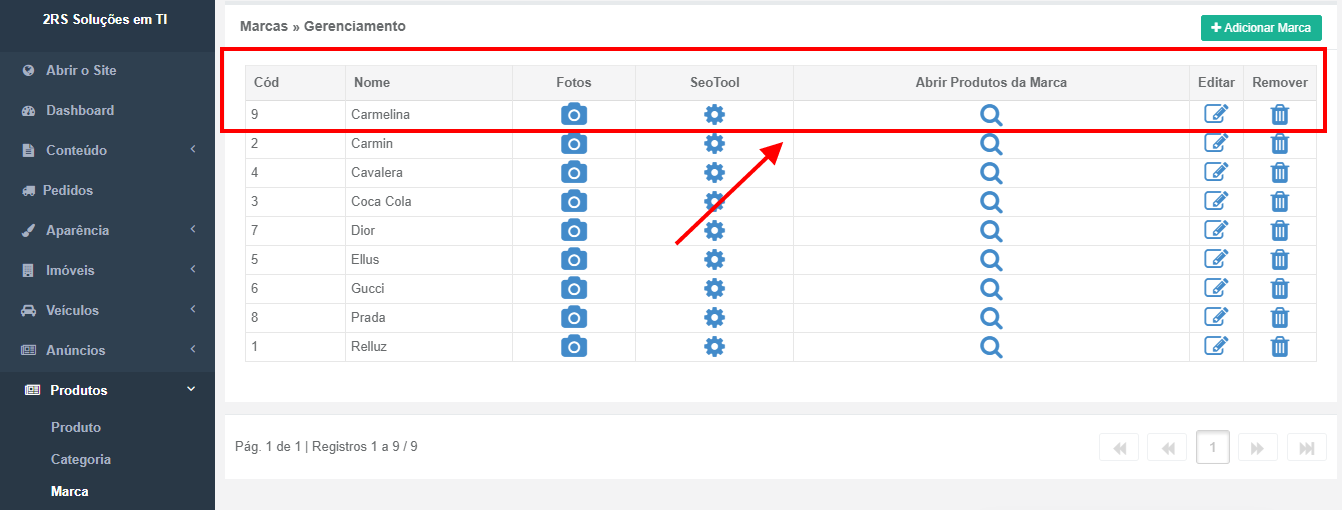Image resolution: width=1342 pixels, height=510 pixels.
Task: Click 2RS Soluções em TI title
Action: click(105, 19)
